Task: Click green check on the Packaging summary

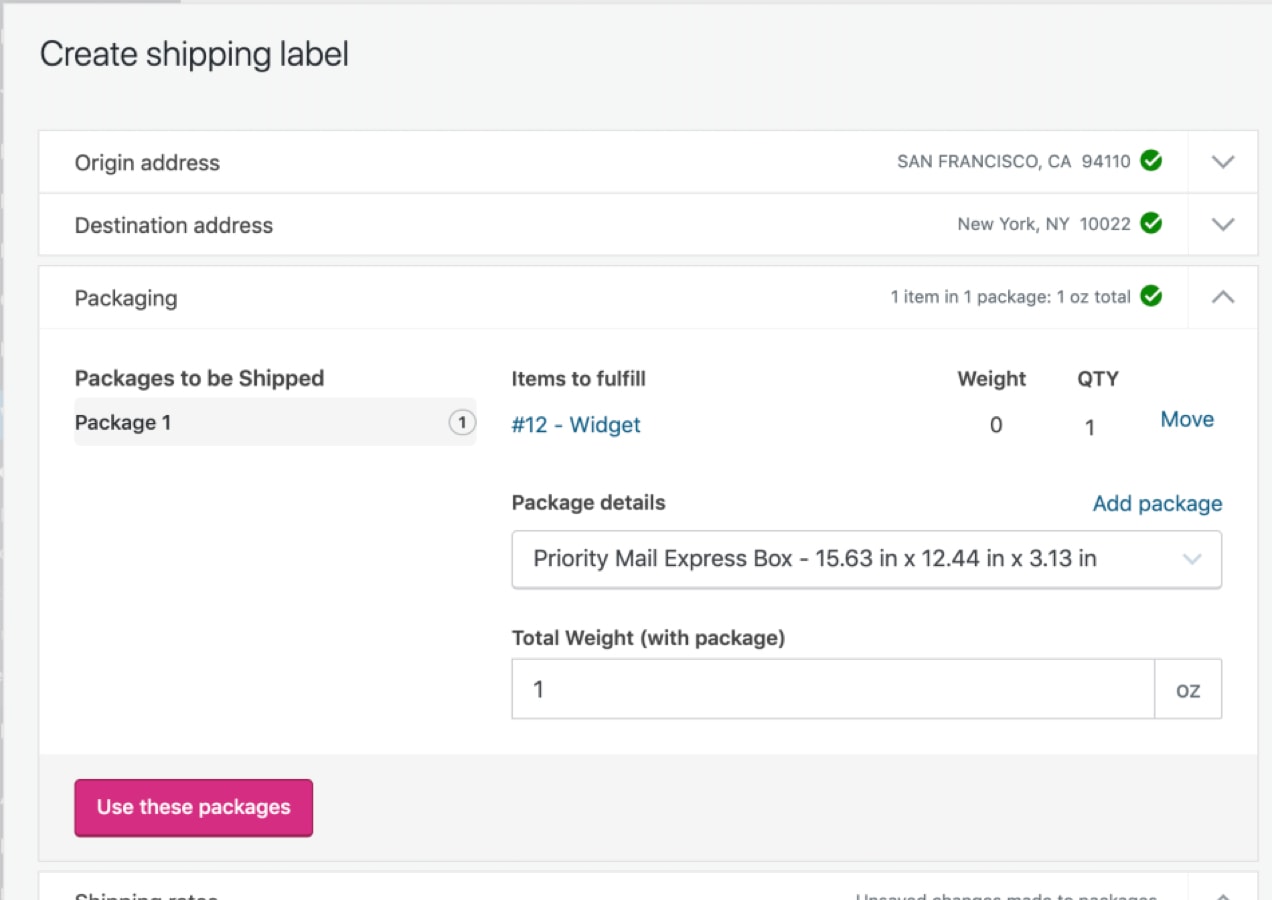Action: 1150,296
